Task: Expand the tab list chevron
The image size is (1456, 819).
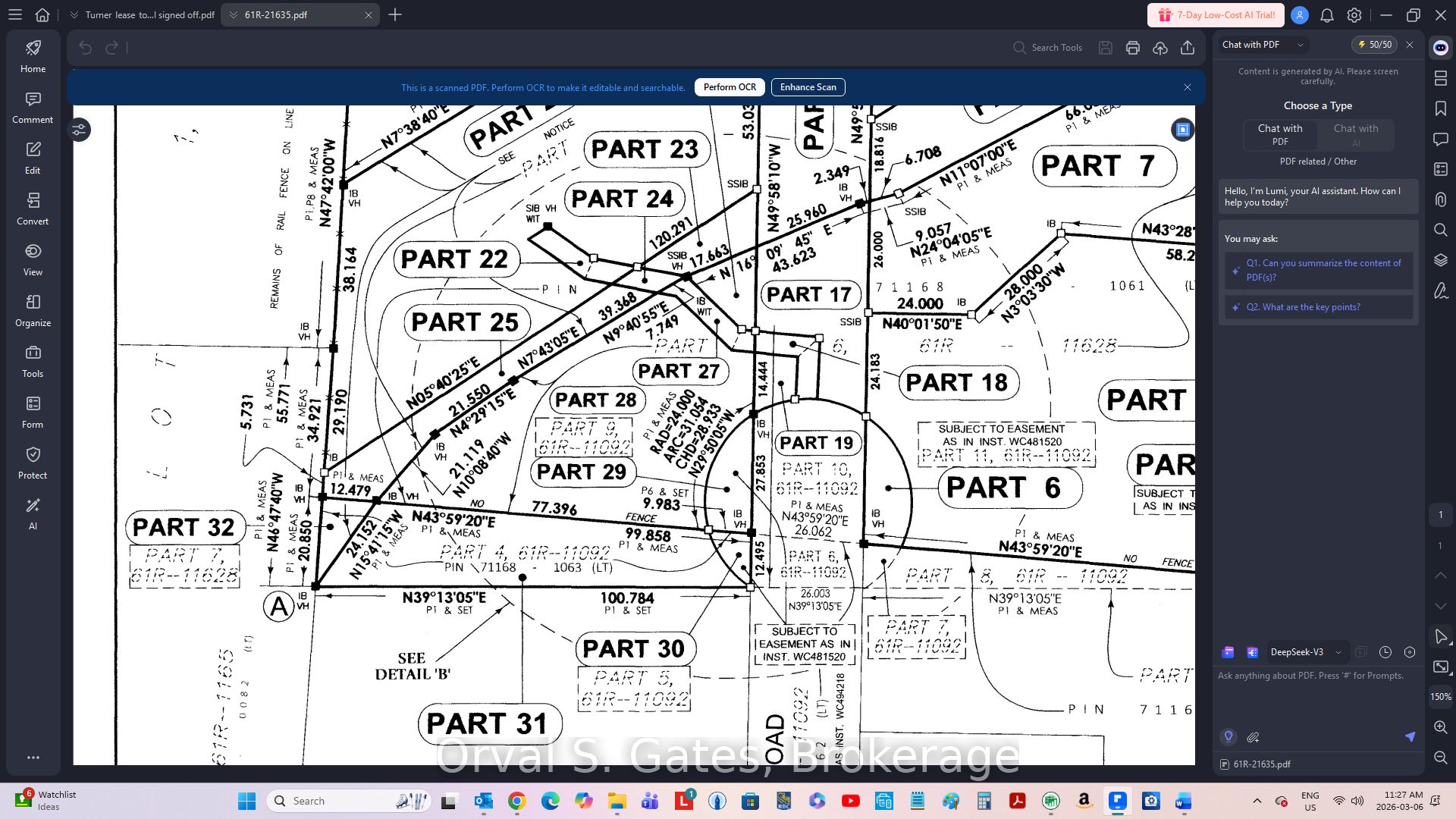Action: [x=74, y=14]
